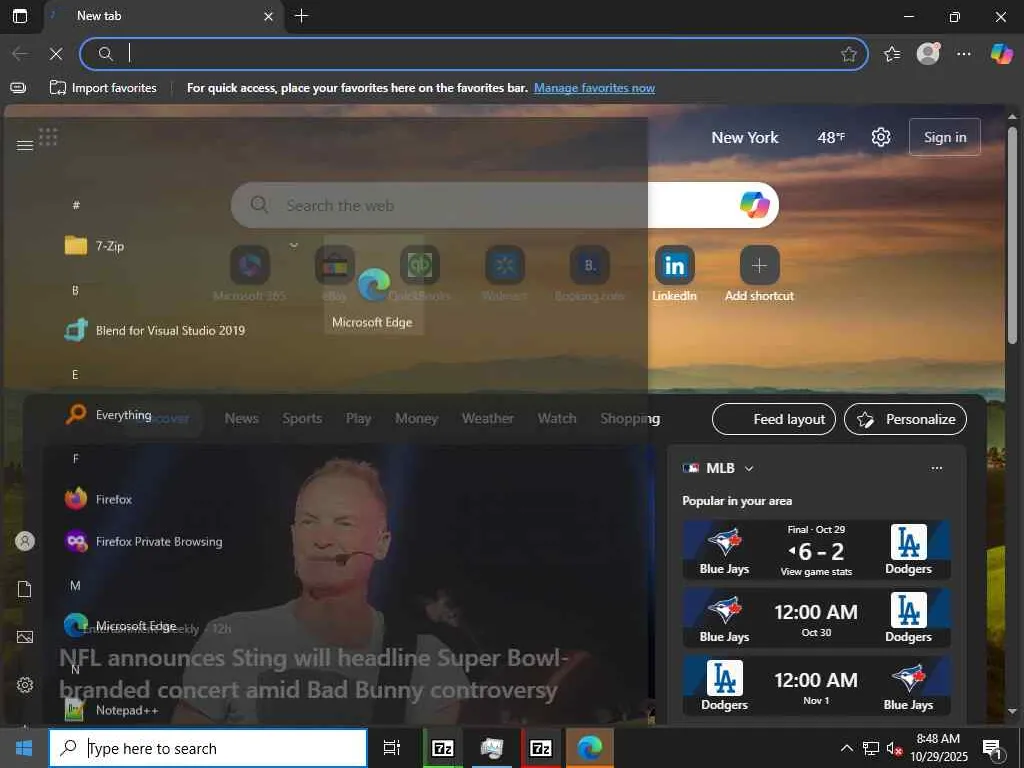Open Start menu user account icon
Screen dimensions: 1024x768
[25, 541]
